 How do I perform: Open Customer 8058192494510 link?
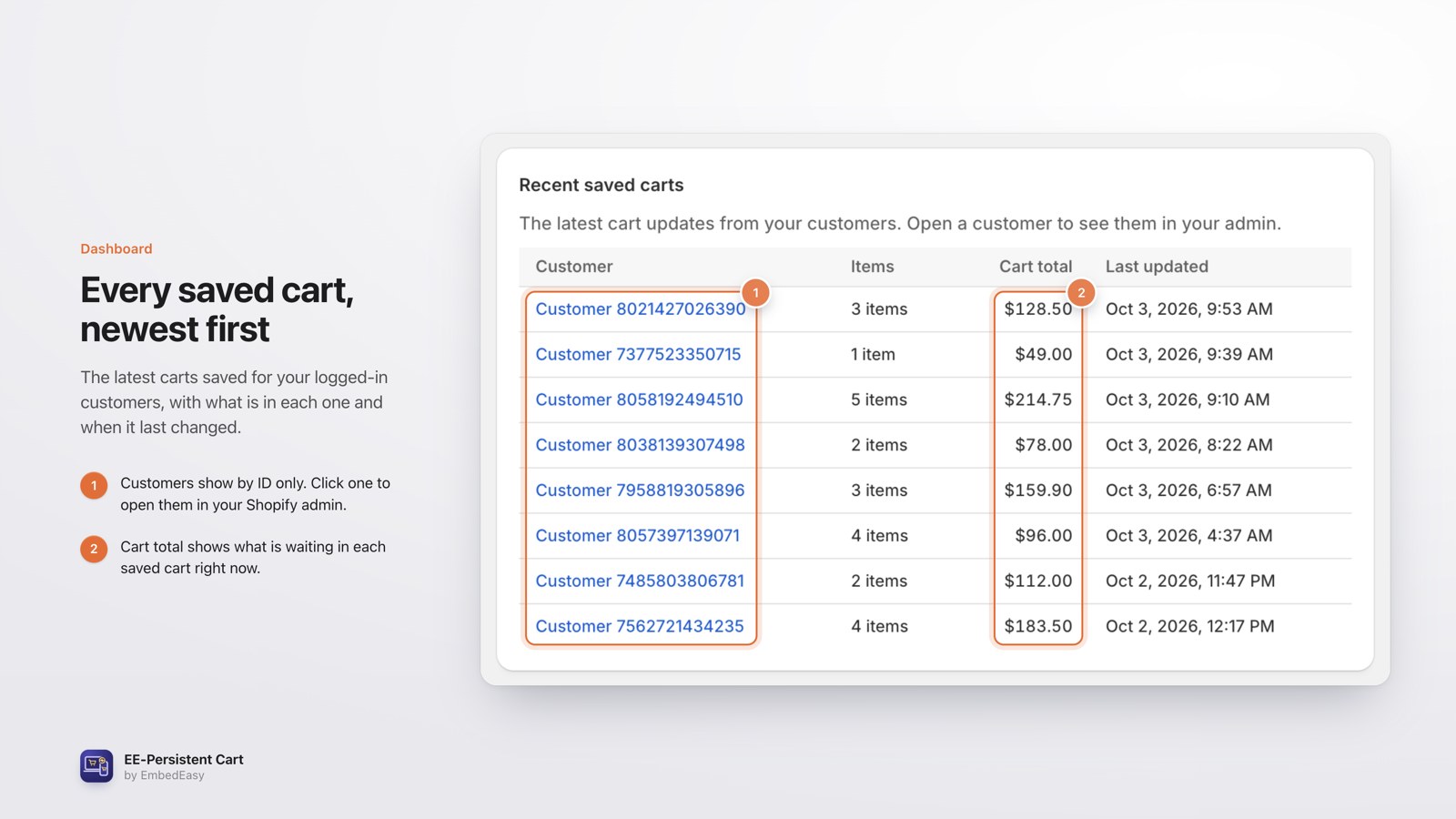639,400
